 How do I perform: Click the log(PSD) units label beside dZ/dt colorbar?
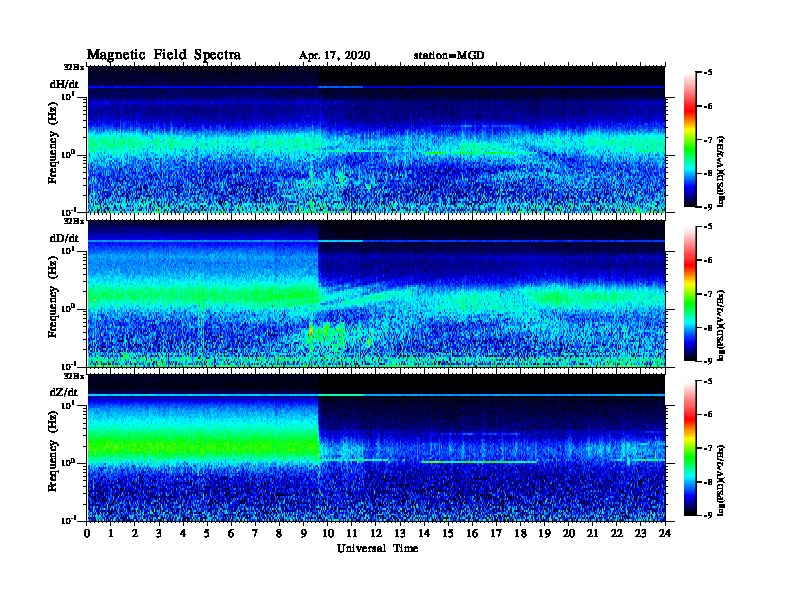[721, 480]
